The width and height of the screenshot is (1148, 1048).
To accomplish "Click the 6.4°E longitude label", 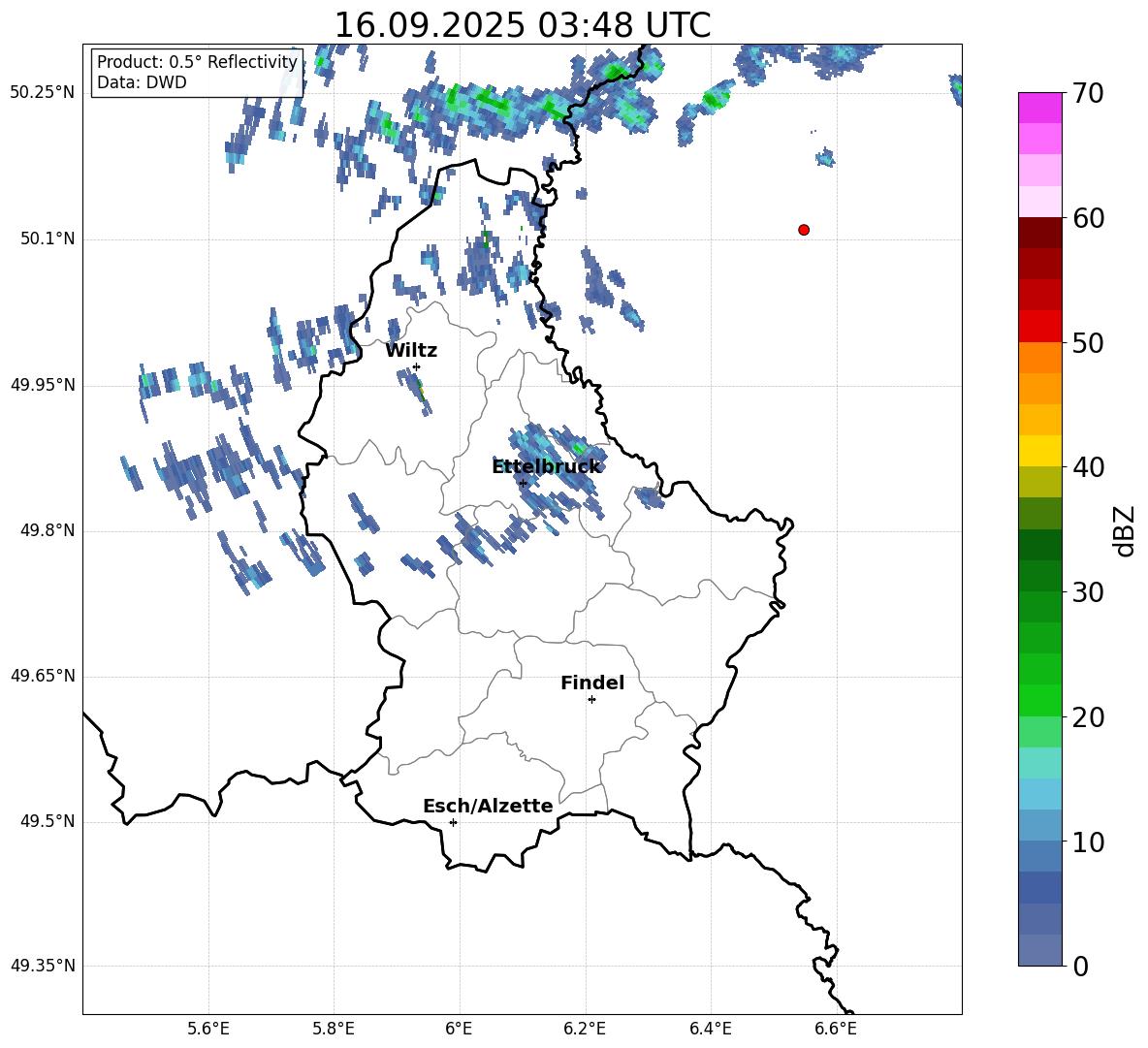I will [x=710, y=1029].
